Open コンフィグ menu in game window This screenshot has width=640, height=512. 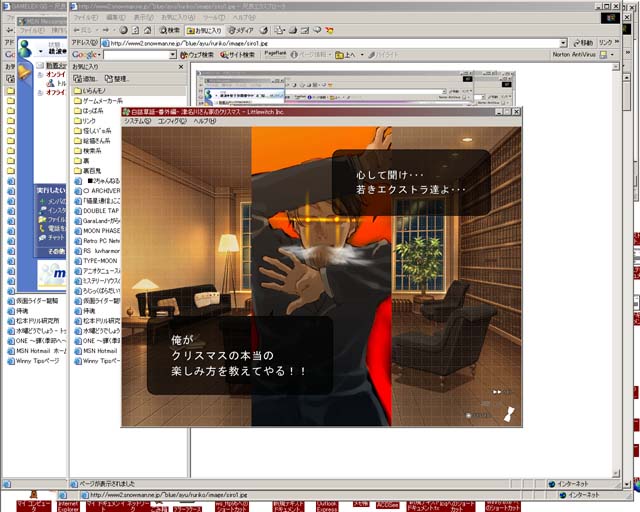tap(172, 121)
